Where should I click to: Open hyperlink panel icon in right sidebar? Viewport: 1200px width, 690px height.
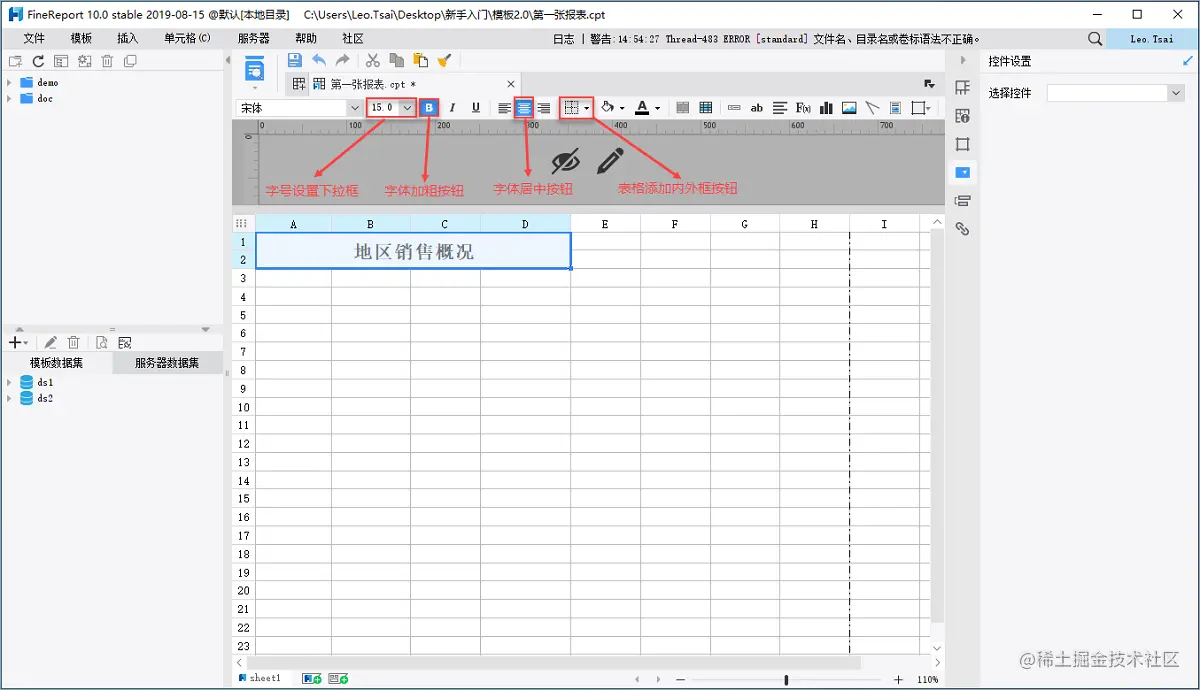tap(963, 229)
